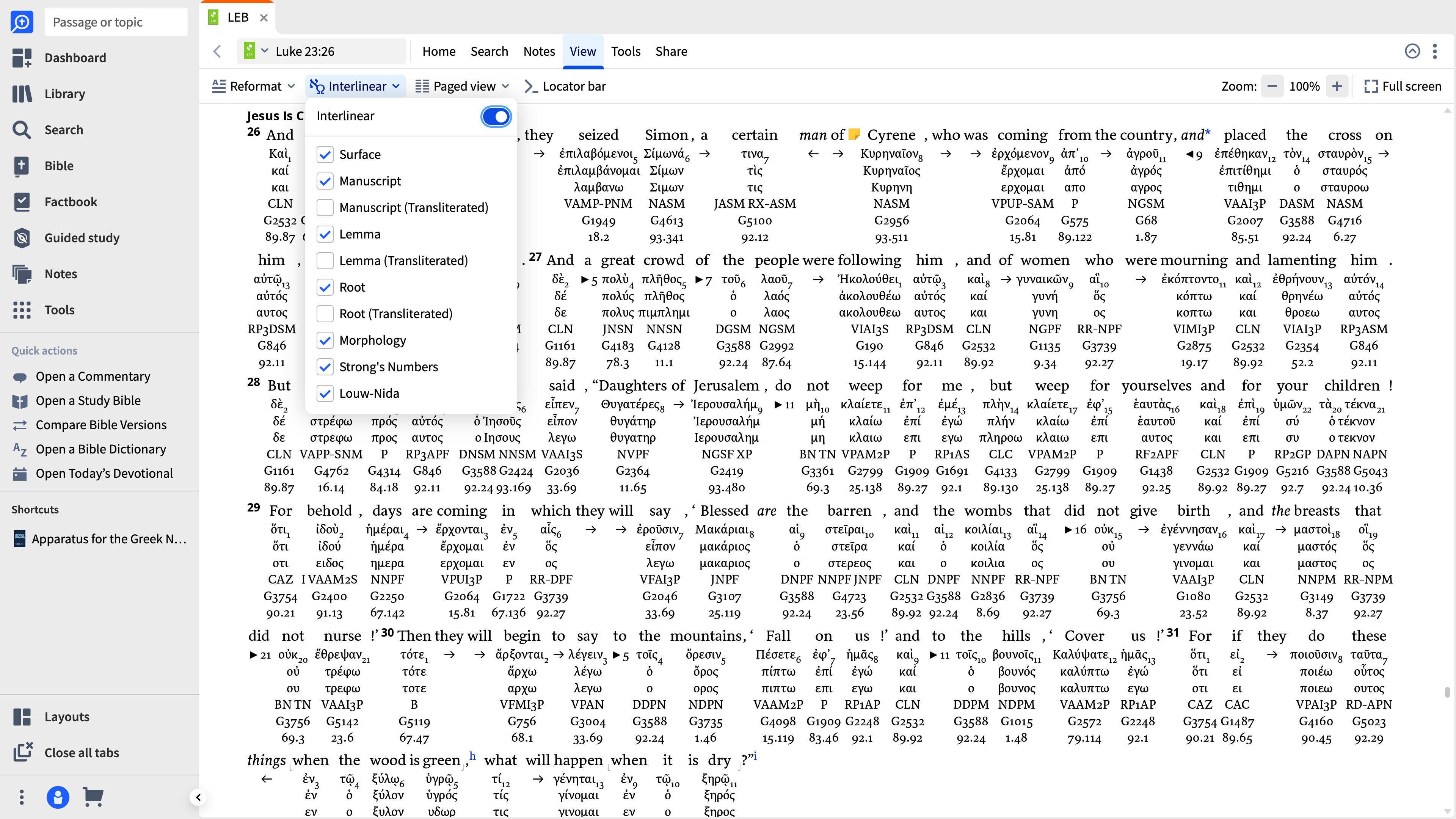Click the Logos app logo icon
Screen dimensions: 1456x819
[22, 22]
